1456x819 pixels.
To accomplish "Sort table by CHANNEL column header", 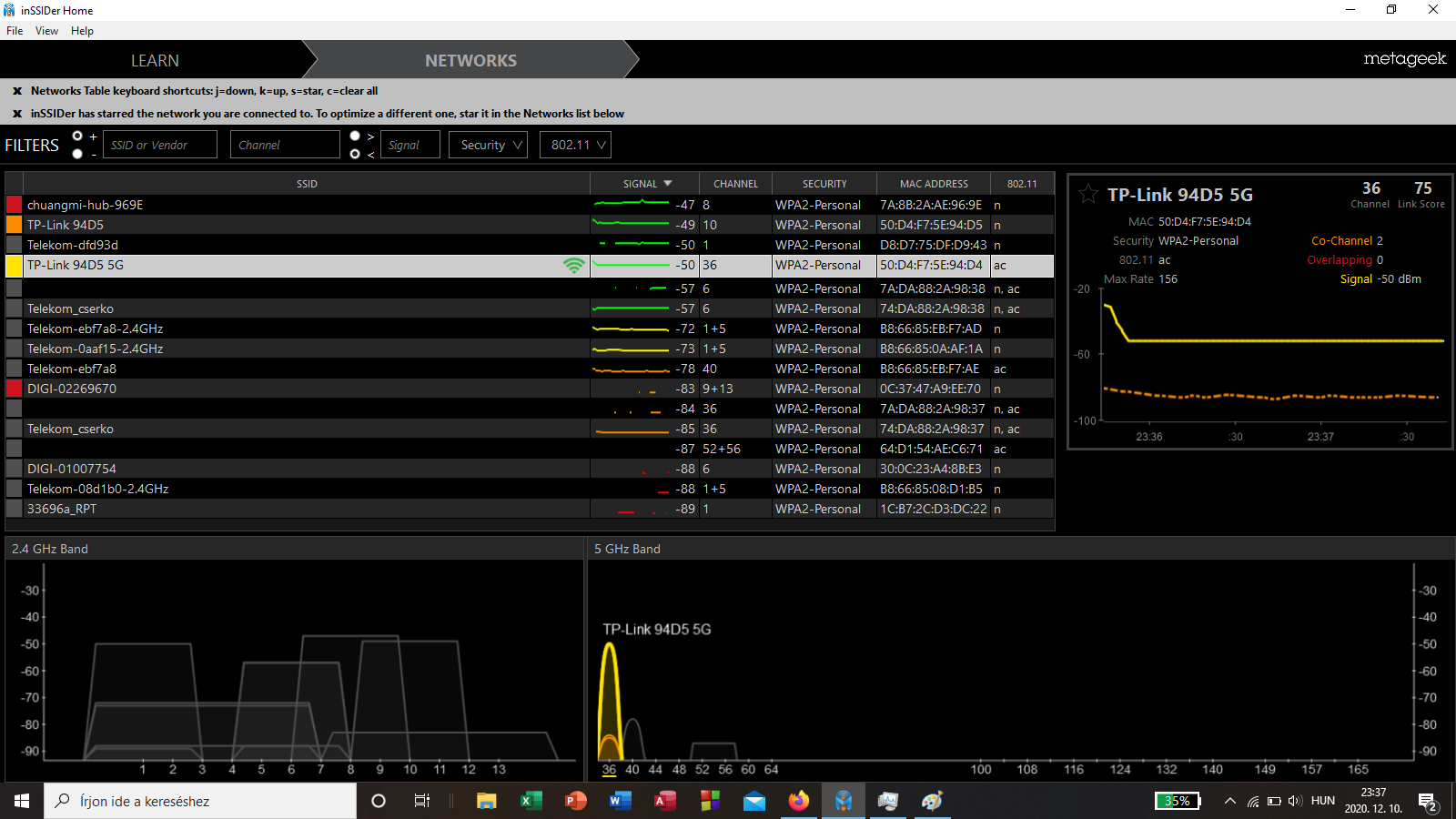I will pyautogui.click(x=735, y=184).
